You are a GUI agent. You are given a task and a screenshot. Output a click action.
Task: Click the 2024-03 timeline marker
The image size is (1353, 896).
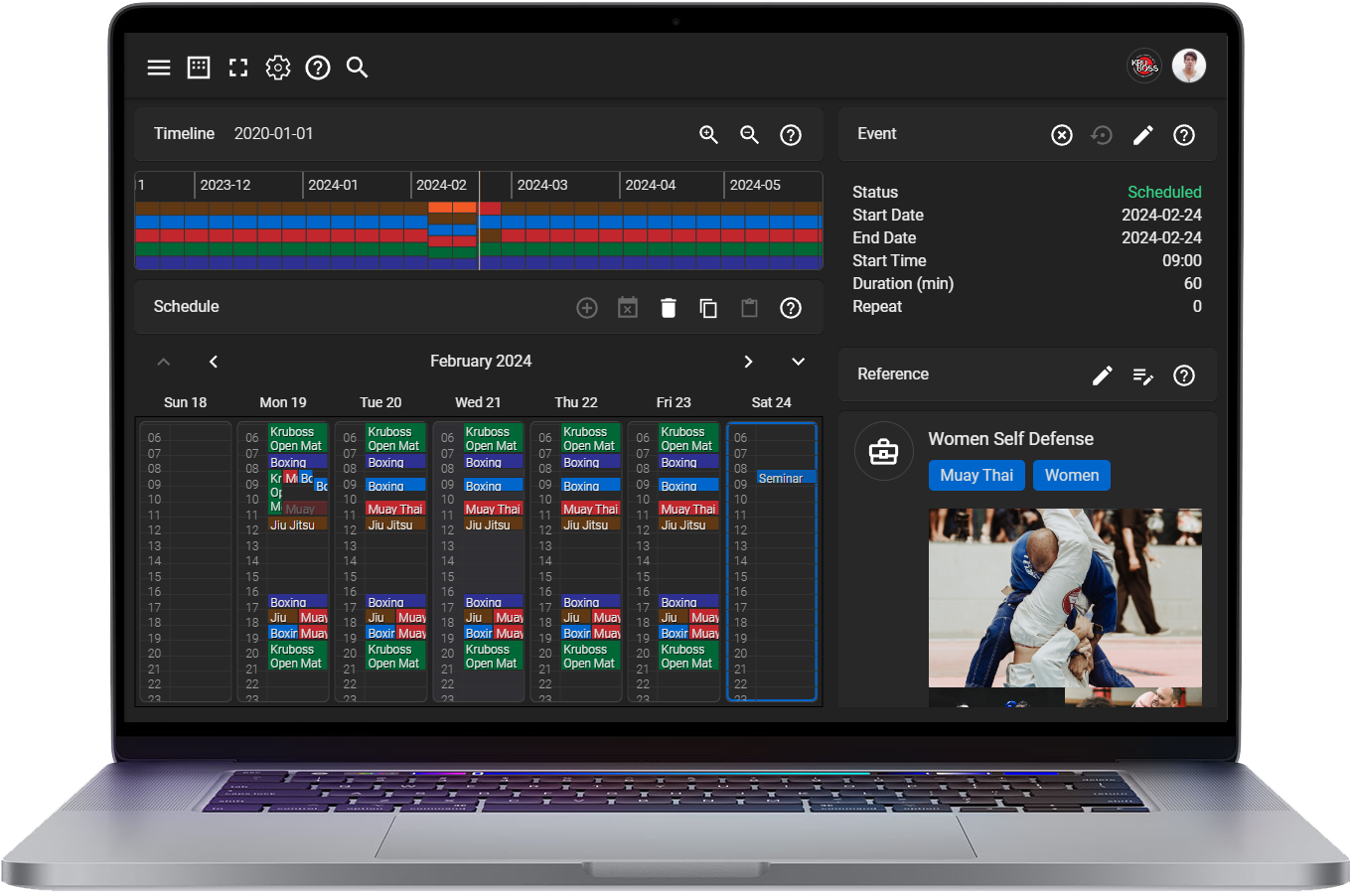pyautogui.click(x=542, y=185)
